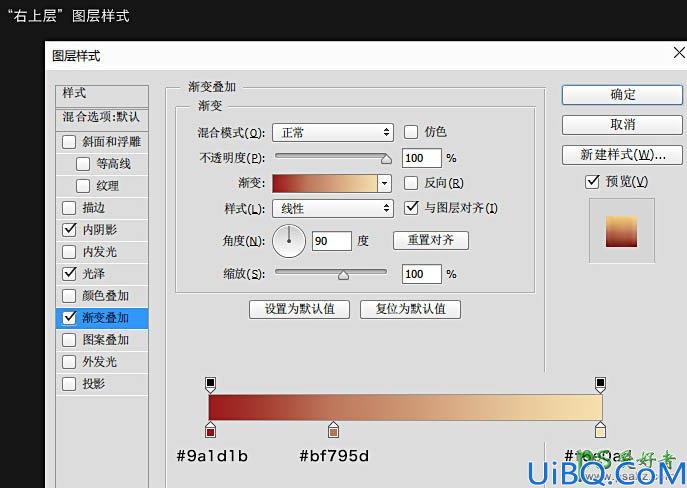The height and width of the screenshot is (488, 687).
Task: Enable the 纹理 checkbox
Action: pyautogui.click(x=83, y=186)
